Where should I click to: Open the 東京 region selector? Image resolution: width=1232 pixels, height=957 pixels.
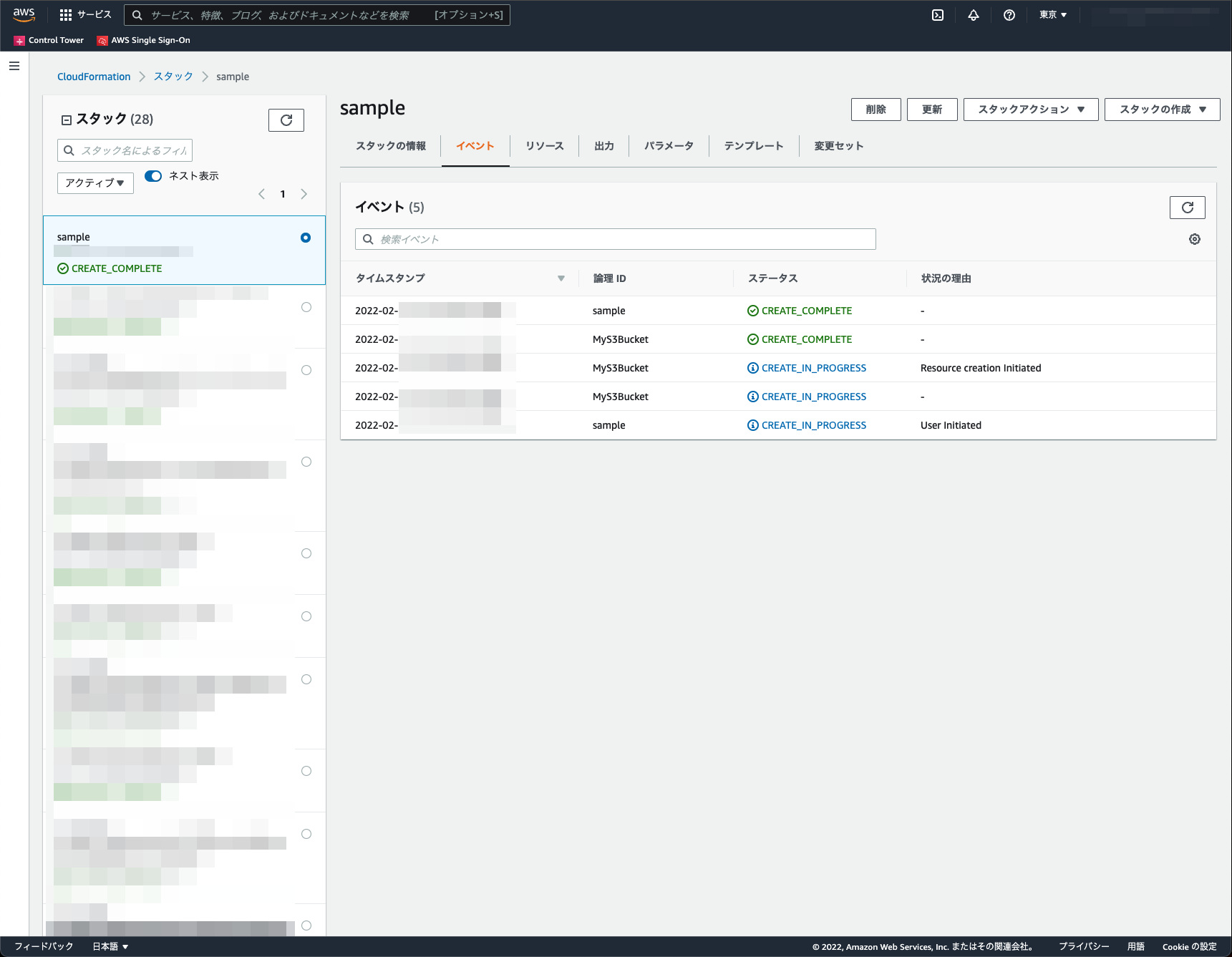1053,15
